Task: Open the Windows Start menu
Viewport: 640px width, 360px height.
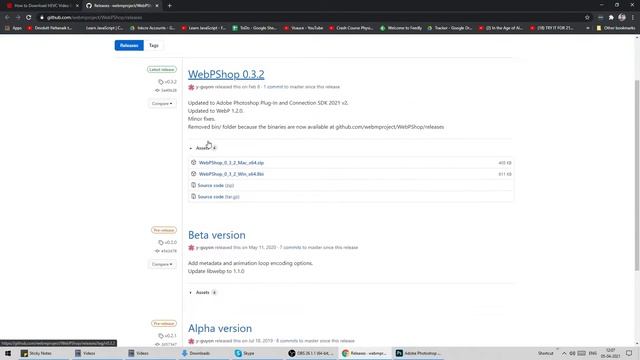Action: point(8,353)
